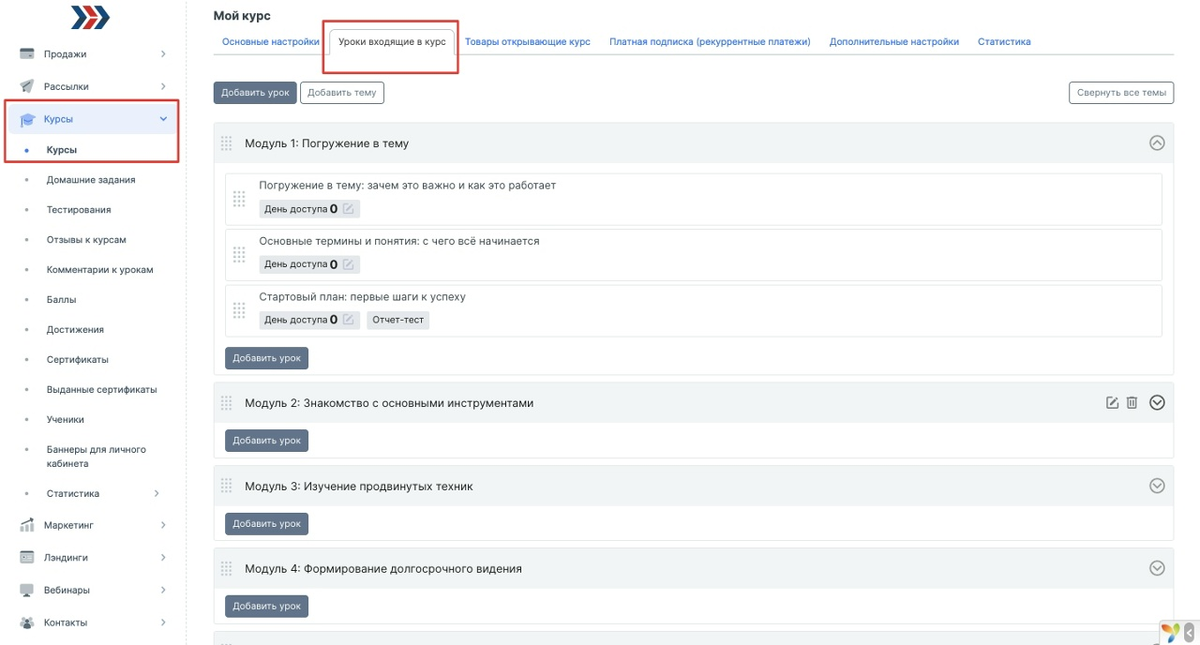Click drag handle of Модуль 2

tap(226, 403)
